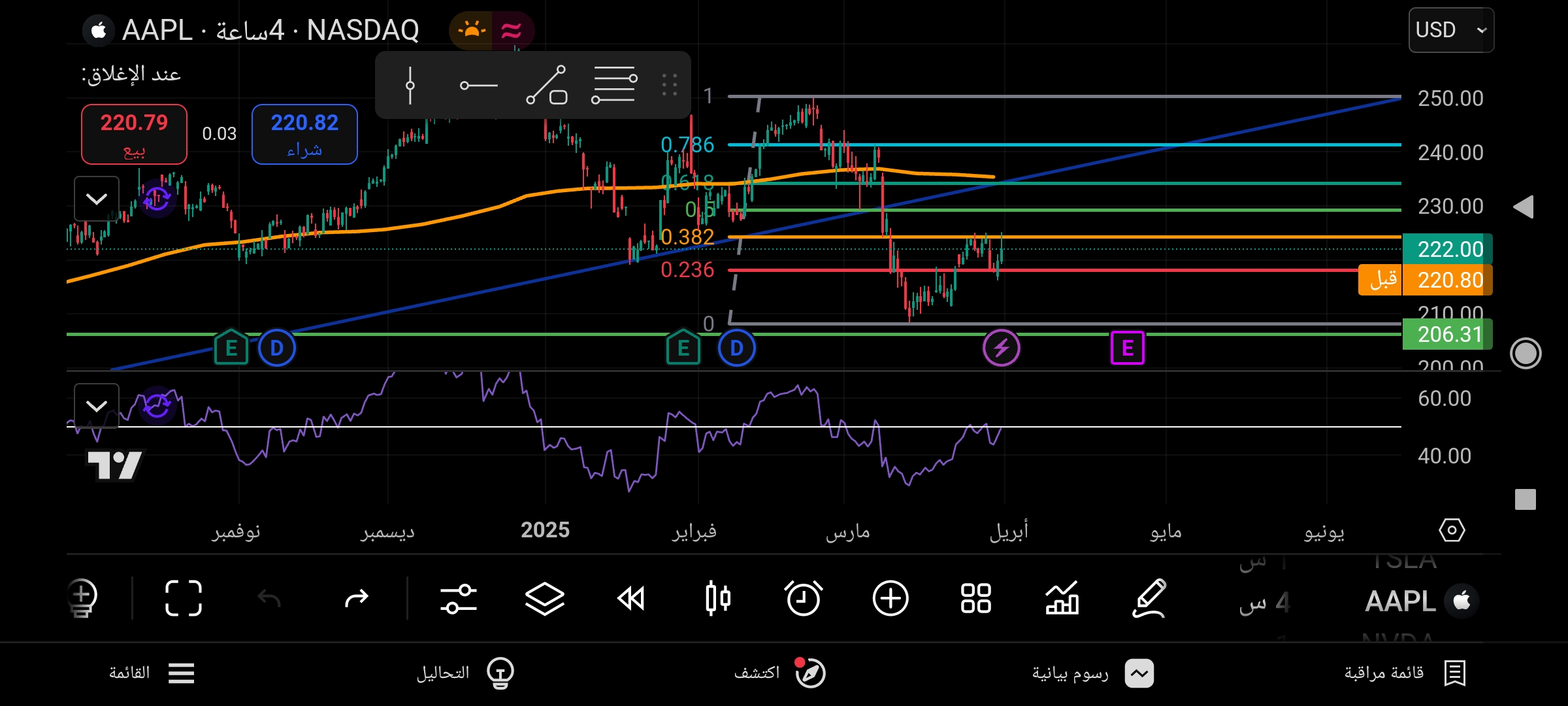Viewport: 1568px width, 706px height.
Task: Click the 60.00 RSI scale value
Action: click(1445, 398)
